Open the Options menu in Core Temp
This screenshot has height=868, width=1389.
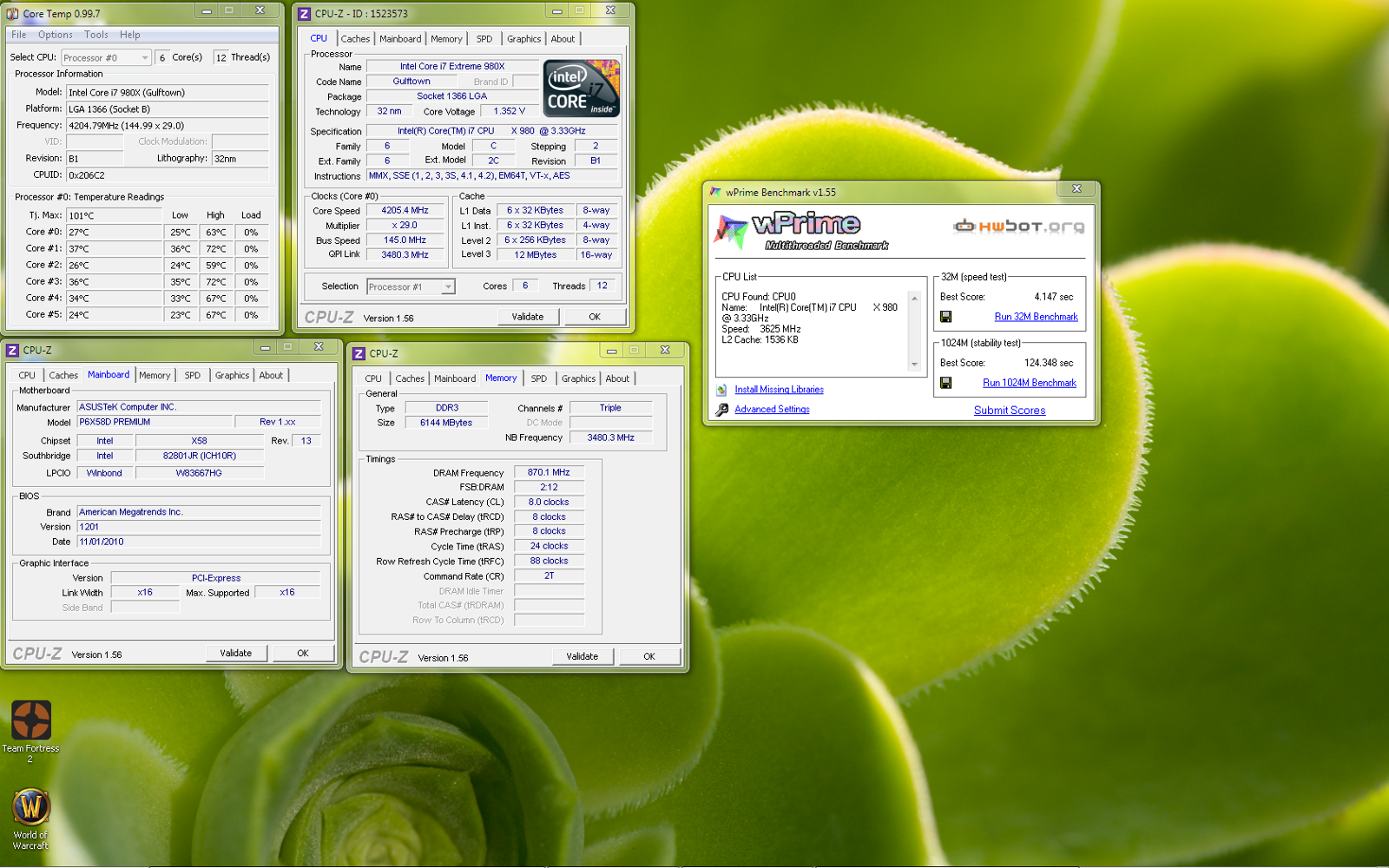tap(56, 35)
